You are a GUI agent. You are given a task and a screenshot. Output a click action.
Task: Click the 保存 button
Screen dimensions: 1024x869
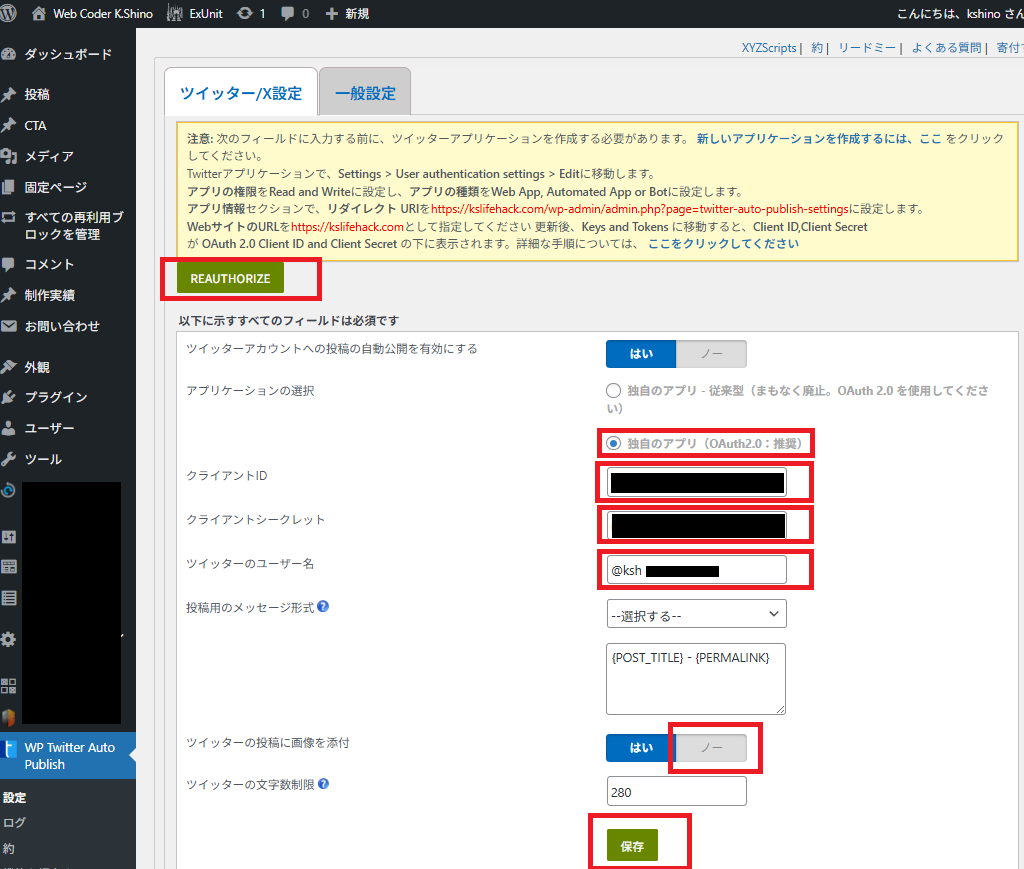(x=632, y=846)
